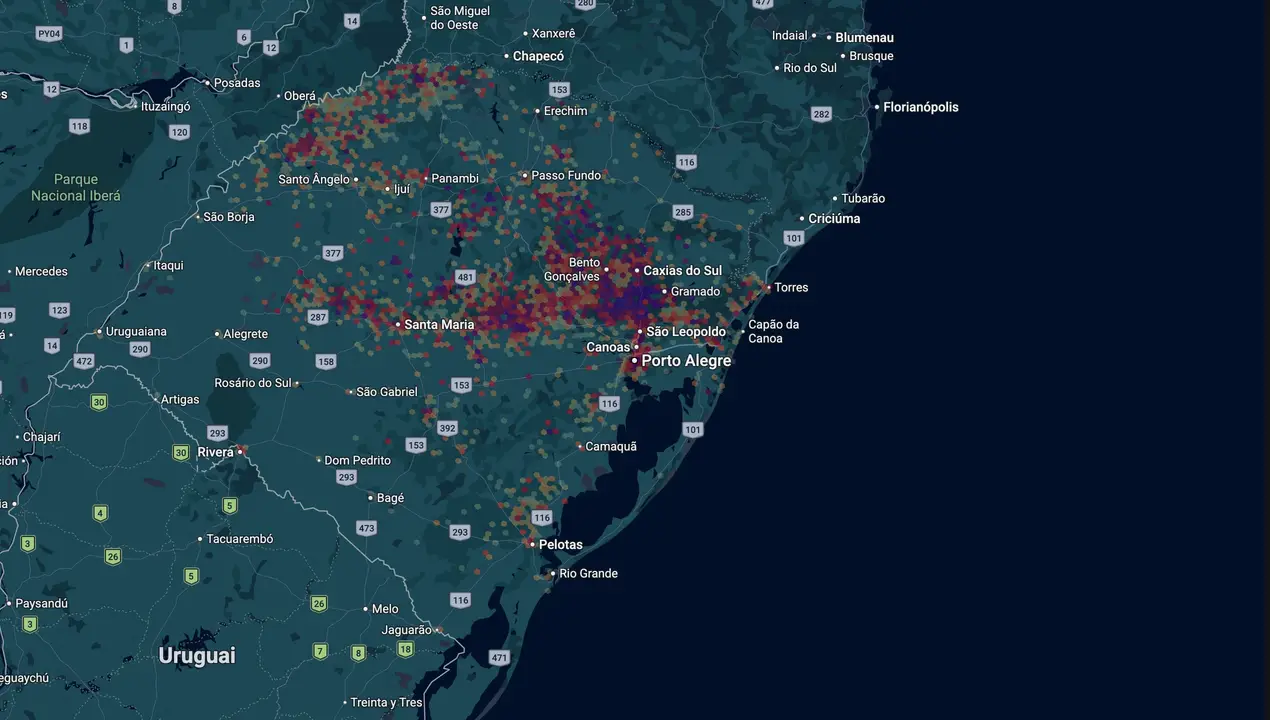Click the route 6 shield near Posadas
Viewport: 1270px width, 720px height.
[x=243, y=37]
